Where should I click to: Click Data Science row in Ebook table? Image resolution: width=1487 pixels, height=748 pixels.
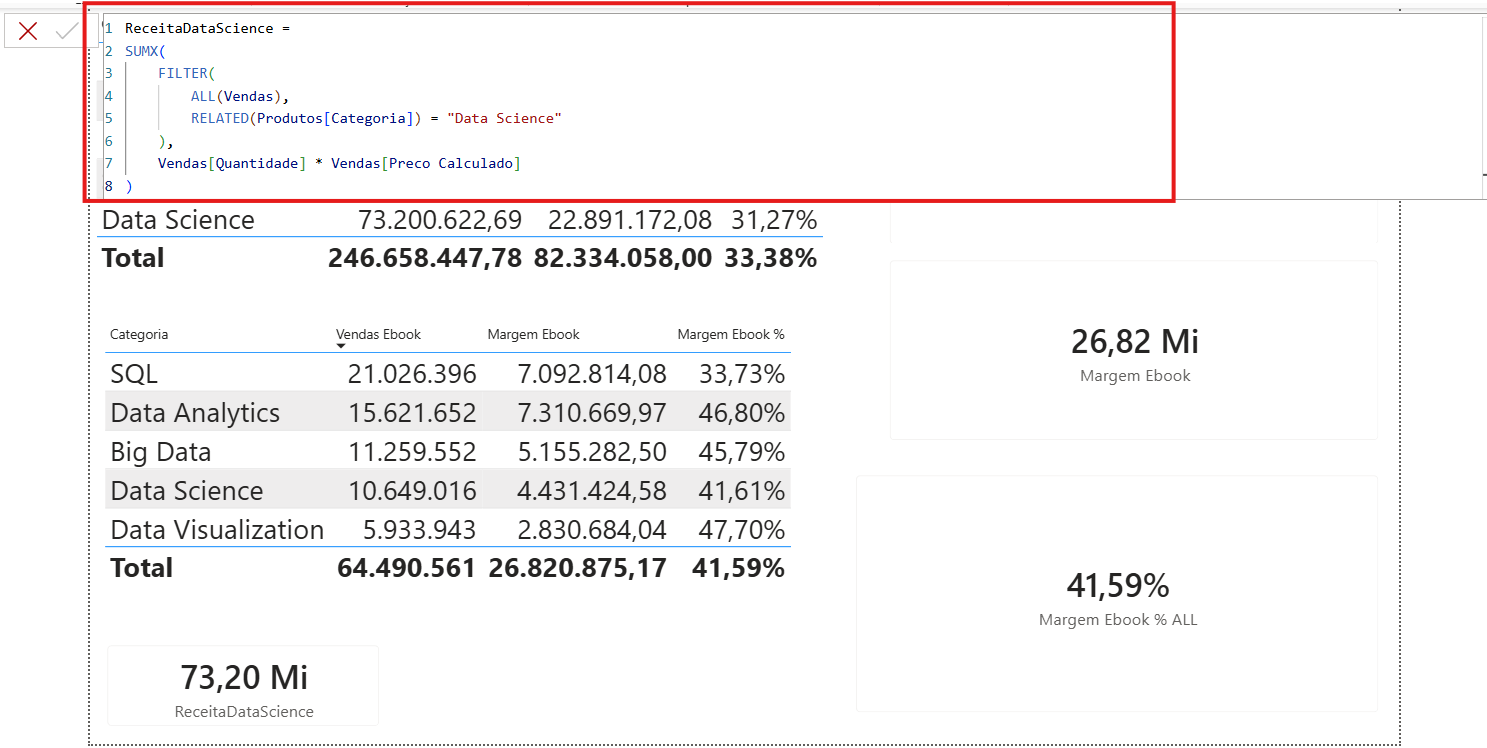coord(448,490)
